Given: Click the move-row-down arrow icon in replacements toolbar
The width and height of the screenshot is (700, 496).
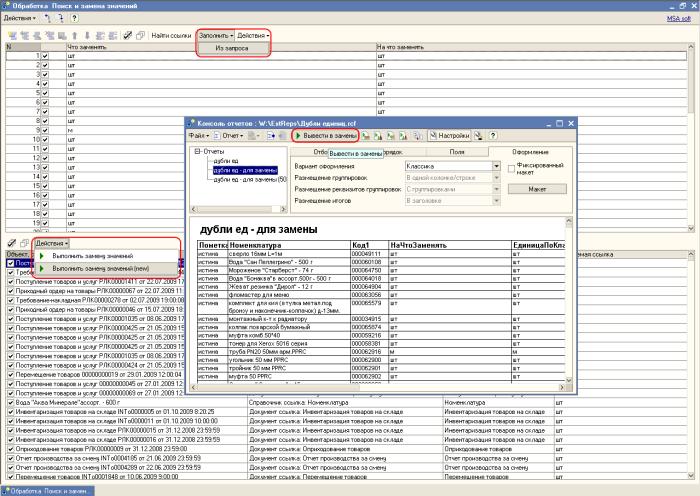Looking at the screenshot, I should [x=87, y=35].
